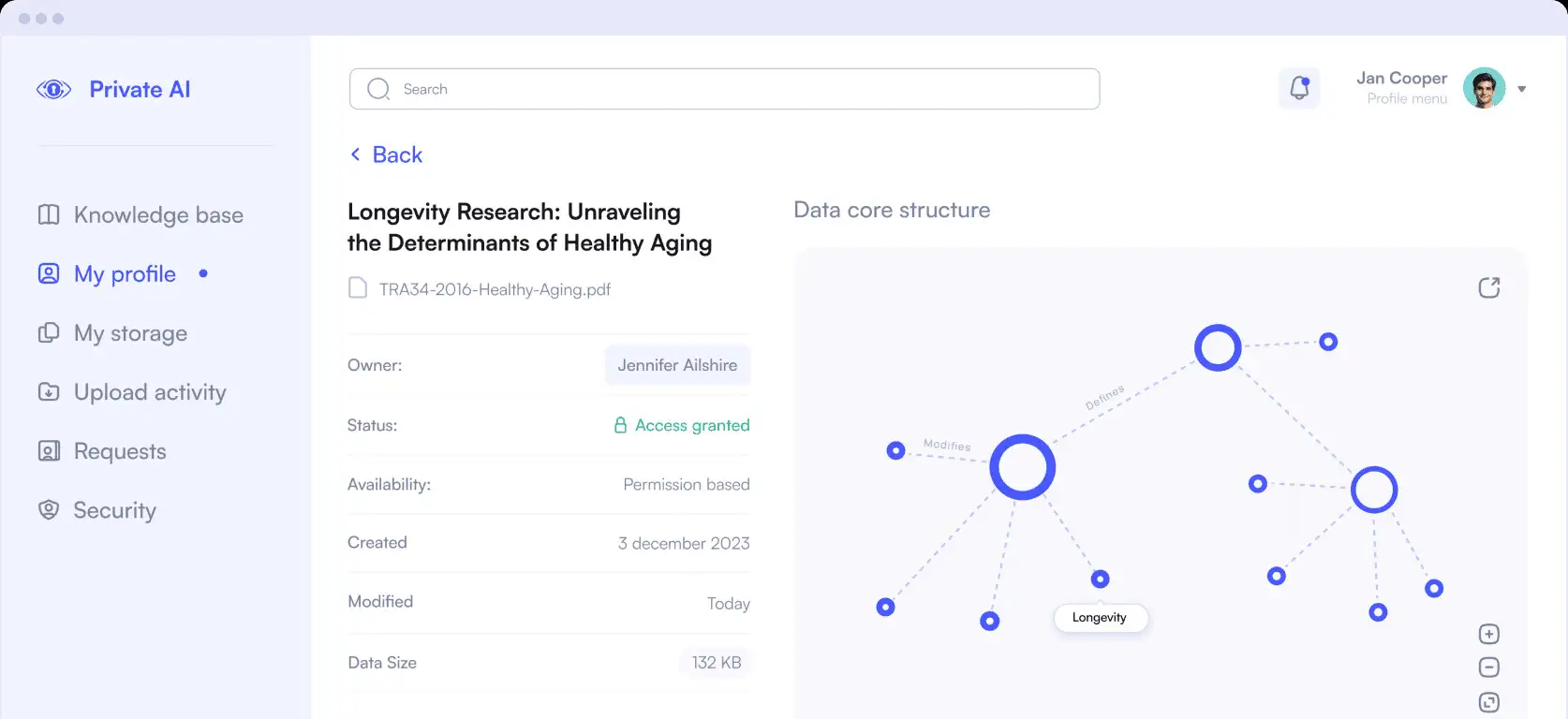Fit graph to screen icon

point(1488,702)
